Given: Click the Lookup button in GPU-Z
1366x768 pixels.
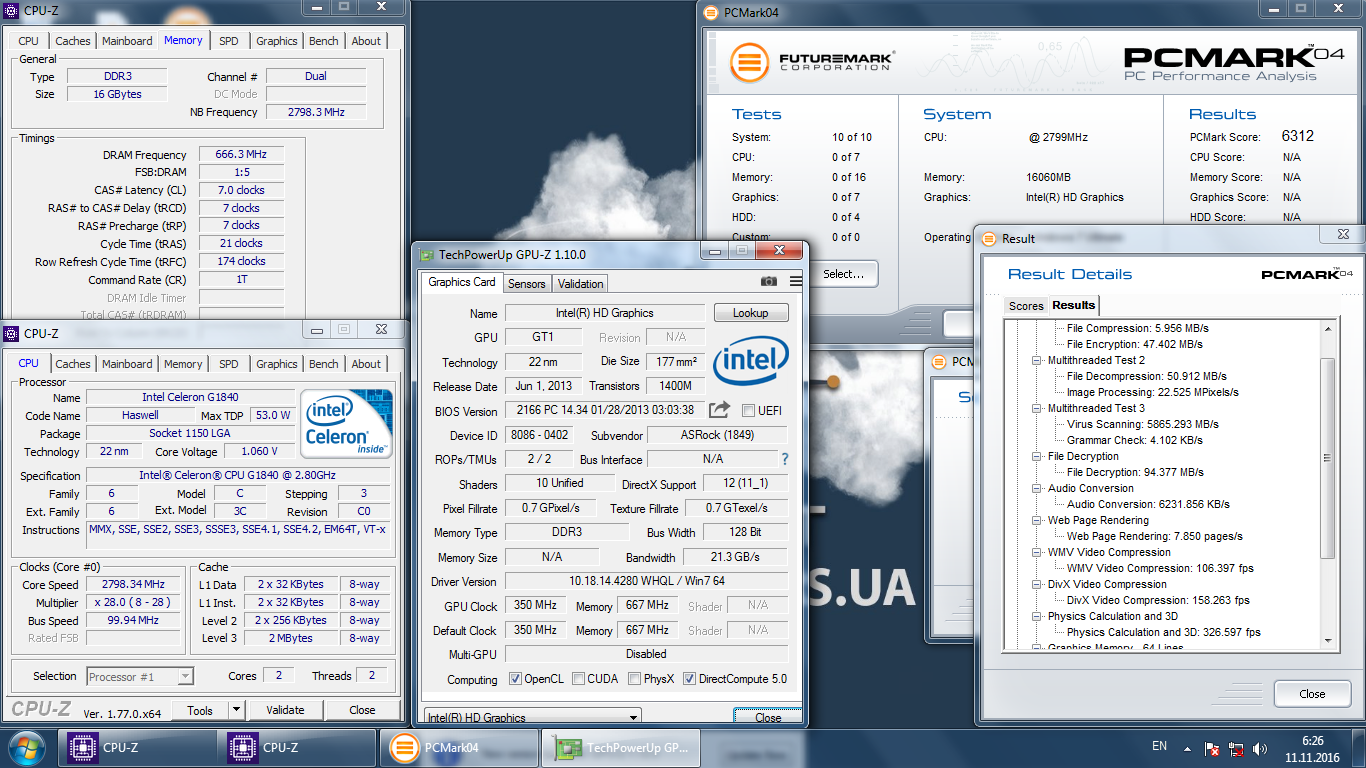Looking at the screenshot, I should (x=751, y=313).
